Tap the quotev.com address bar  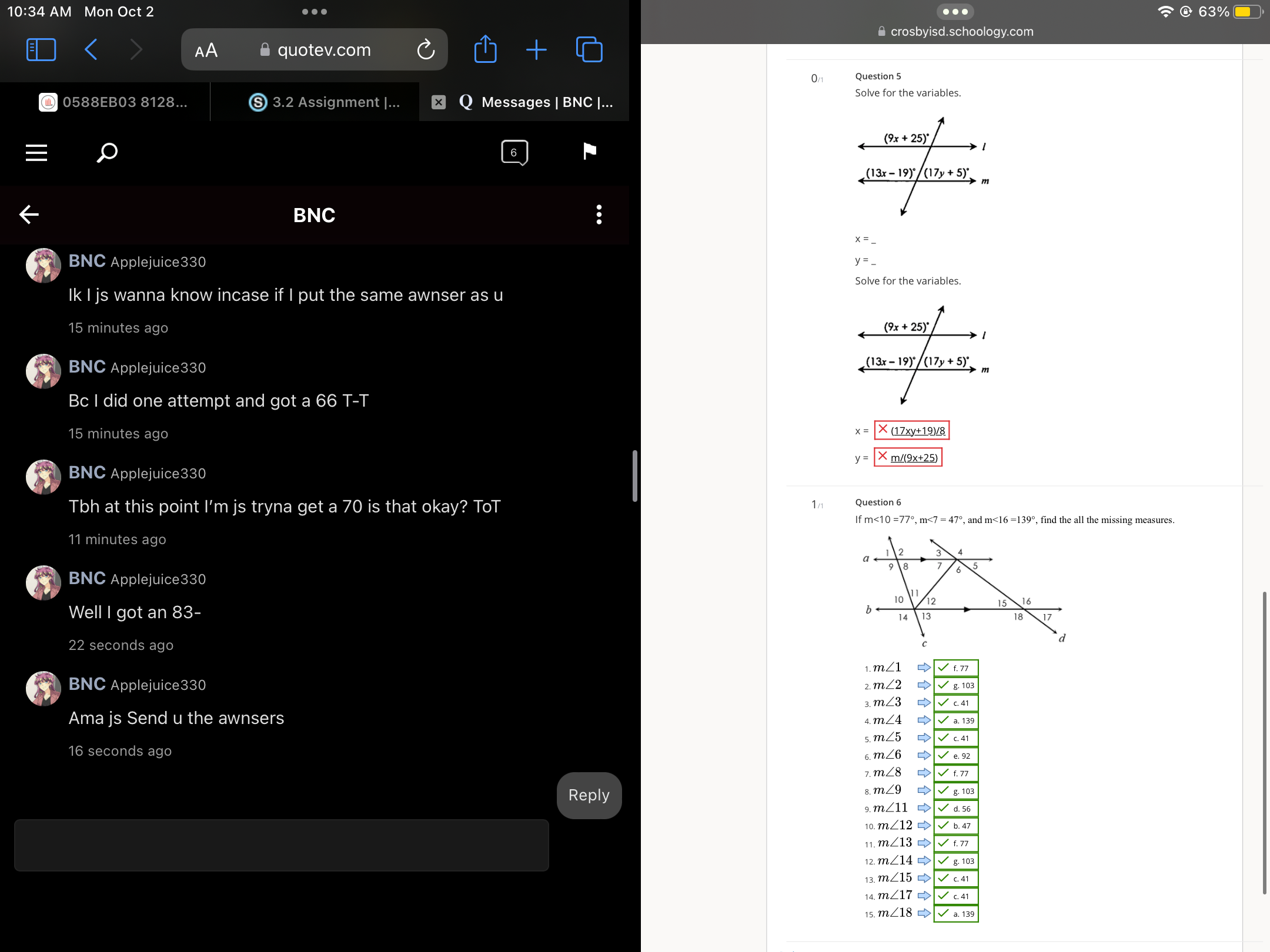[315, 50]
